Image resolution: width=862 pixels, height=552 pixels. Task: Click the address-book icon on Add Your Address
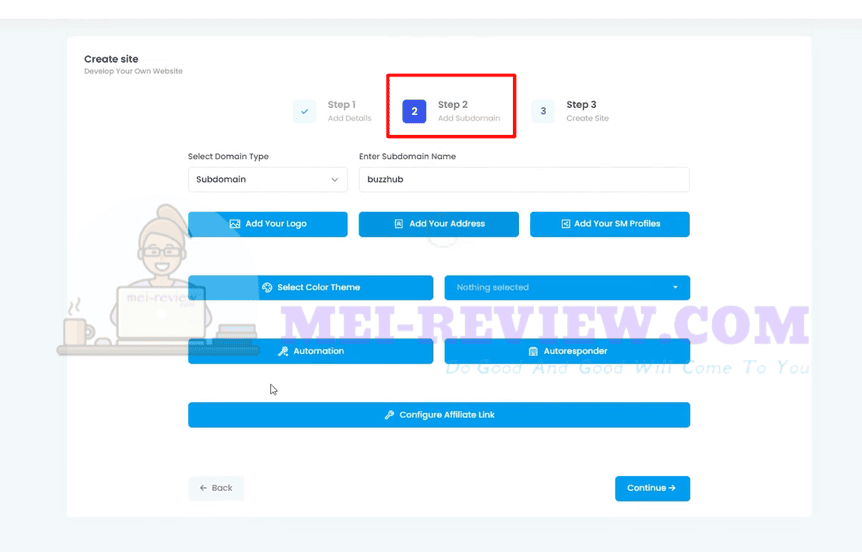pos(399,224)
